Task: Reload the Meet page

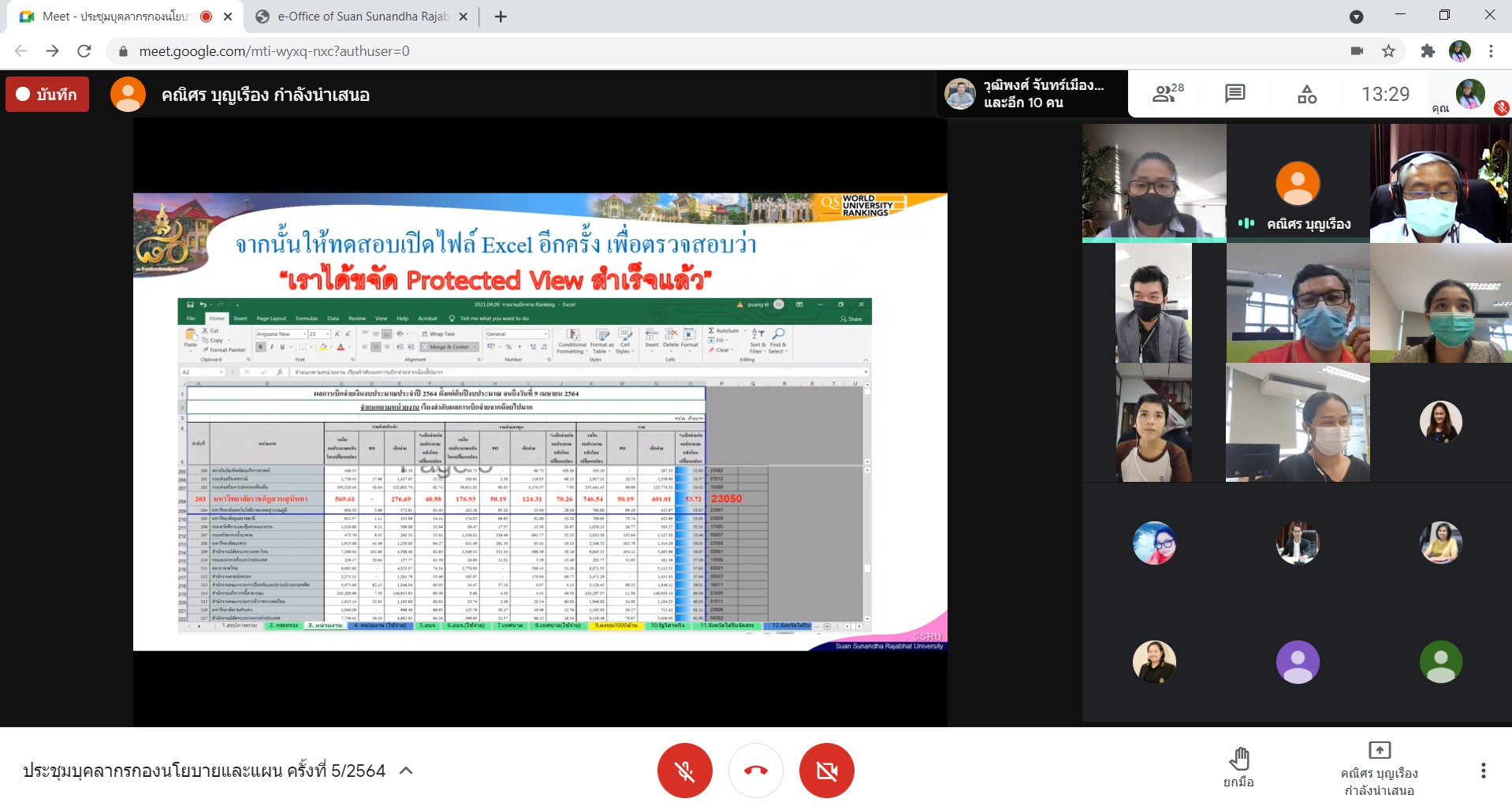Action: (x=84, y=51)
